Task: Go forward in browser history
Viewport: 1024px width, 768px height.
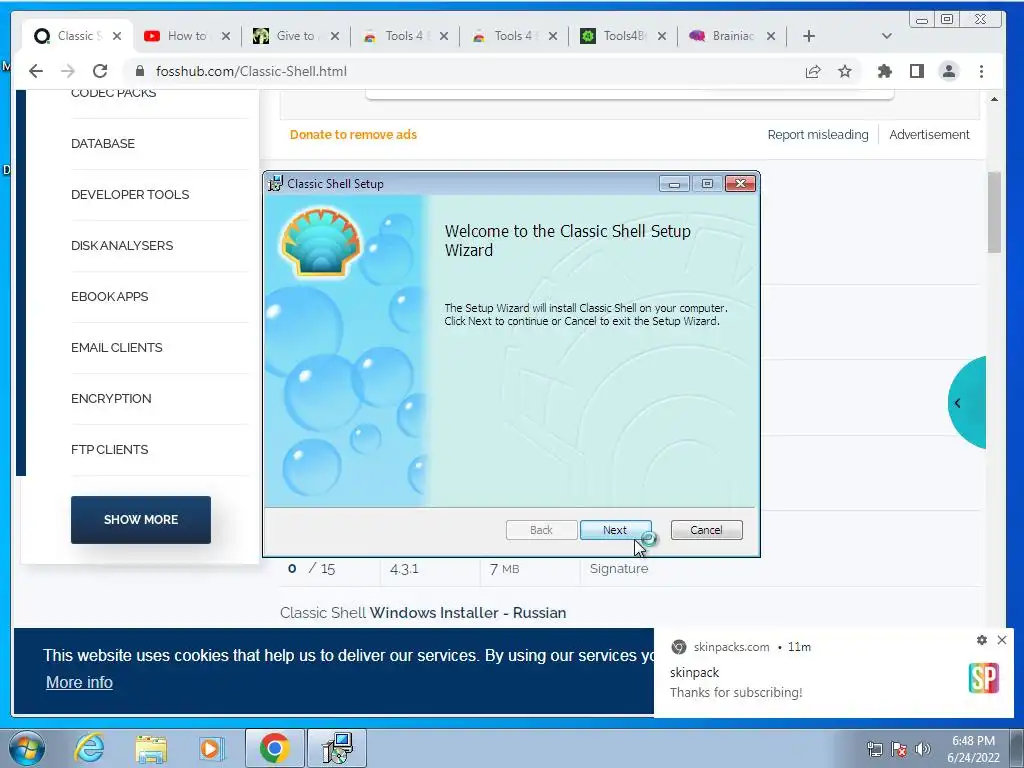Action: tap(68, 71)
